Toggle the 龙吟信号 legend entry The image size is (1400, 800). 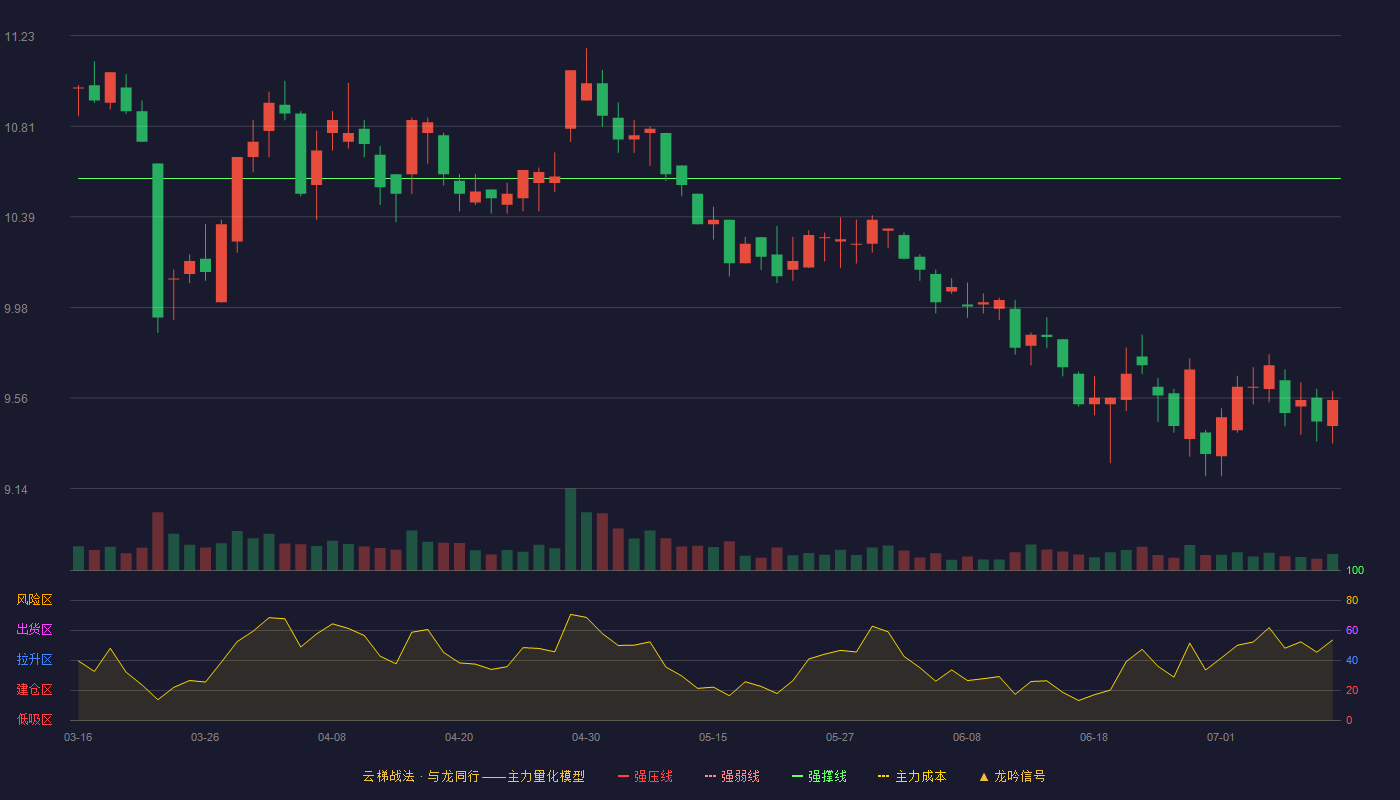pyautogui.click(x=1012, y=776)
